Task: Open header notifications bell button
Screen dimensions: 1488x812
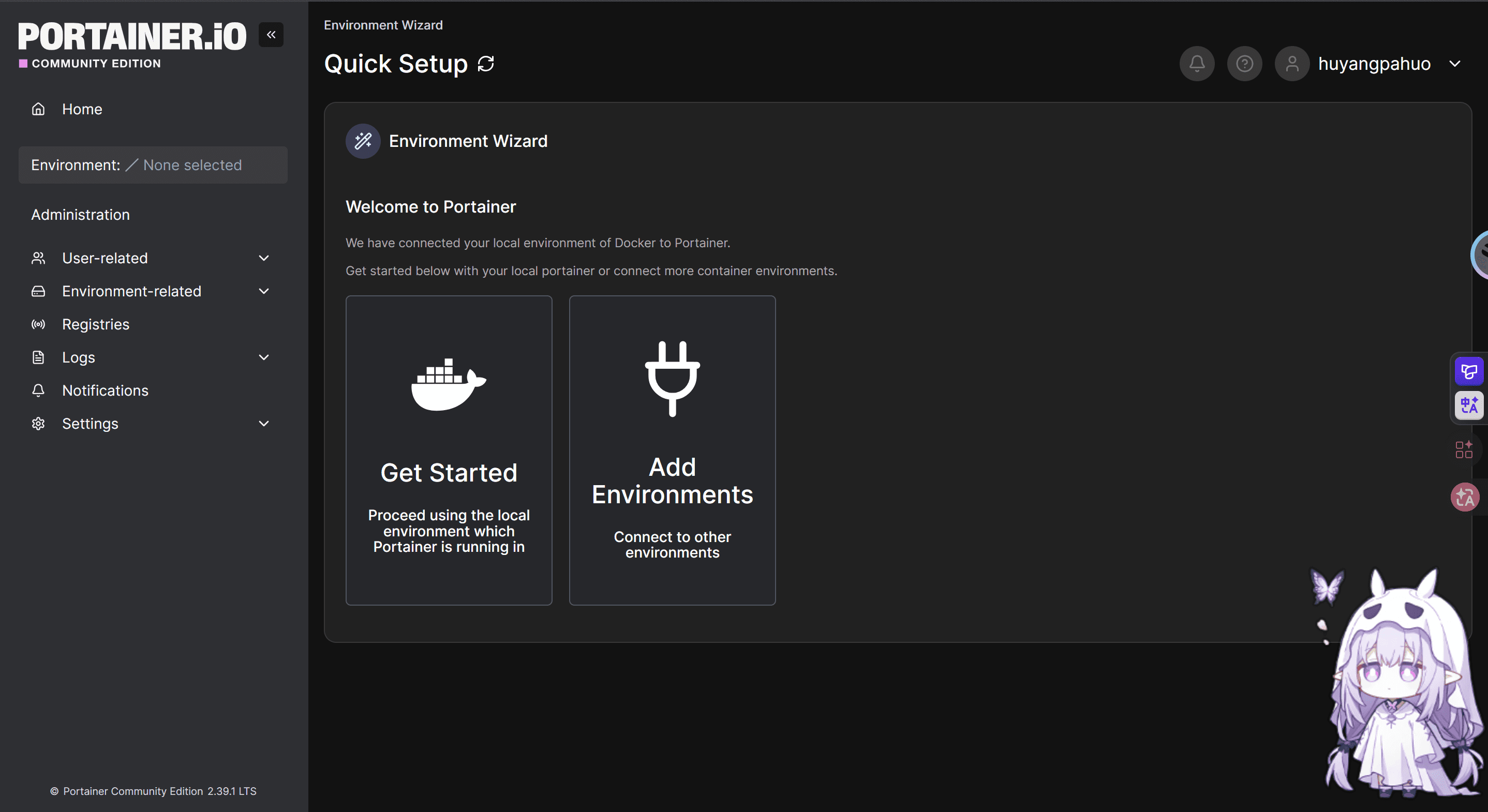Action: (1197, 64)
